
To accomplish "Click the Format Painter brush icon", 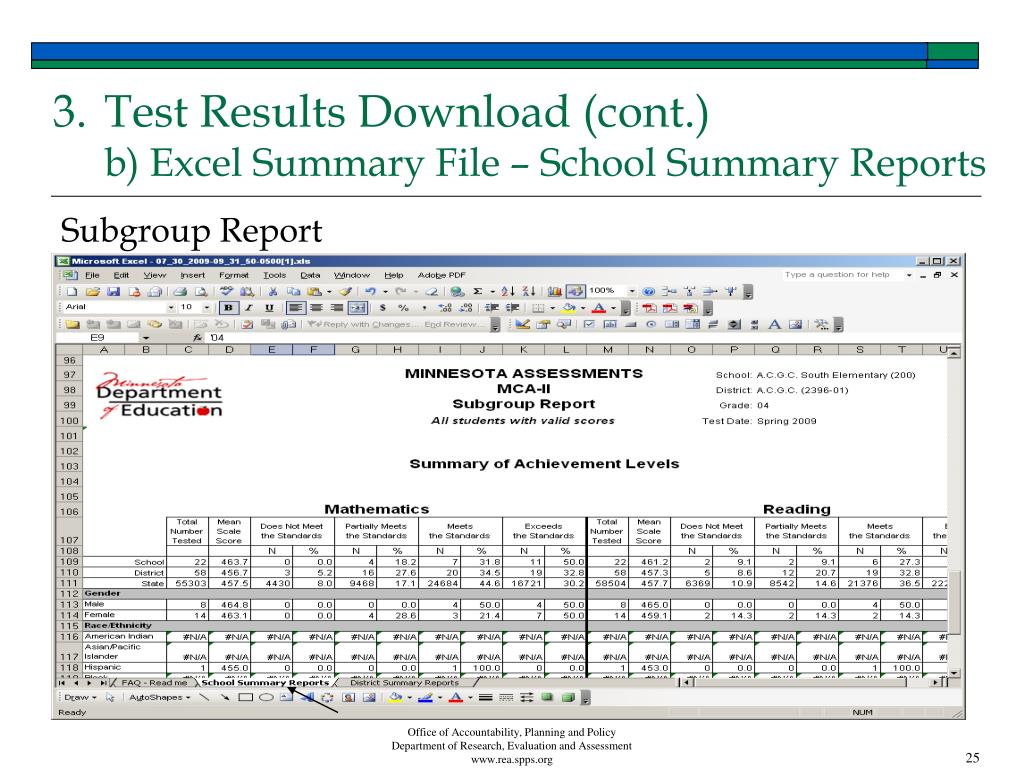I will point(346,291).
